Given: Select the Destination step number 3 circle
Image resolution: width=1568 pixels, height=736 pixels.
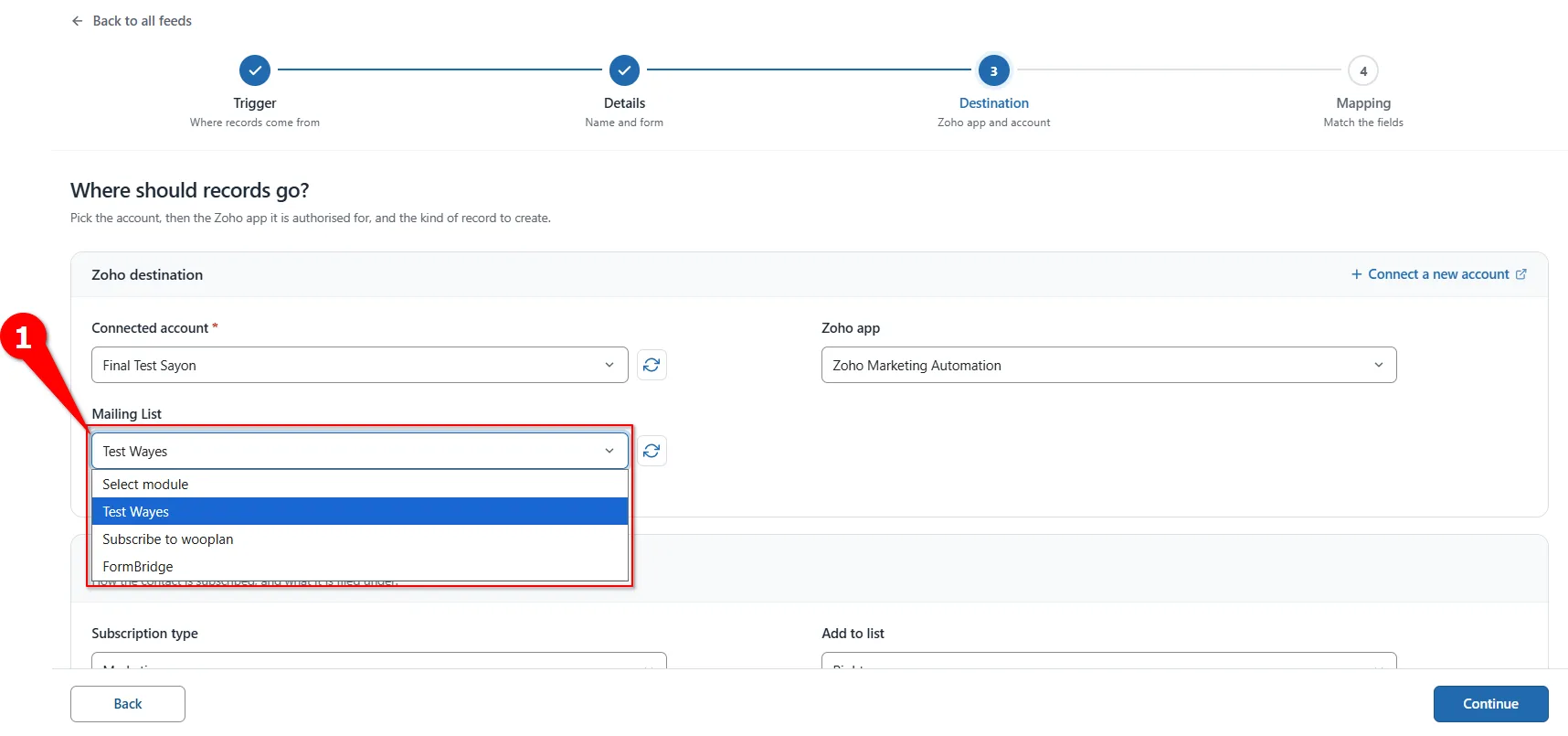Looking at the screenshot, I should pos(994,70).
